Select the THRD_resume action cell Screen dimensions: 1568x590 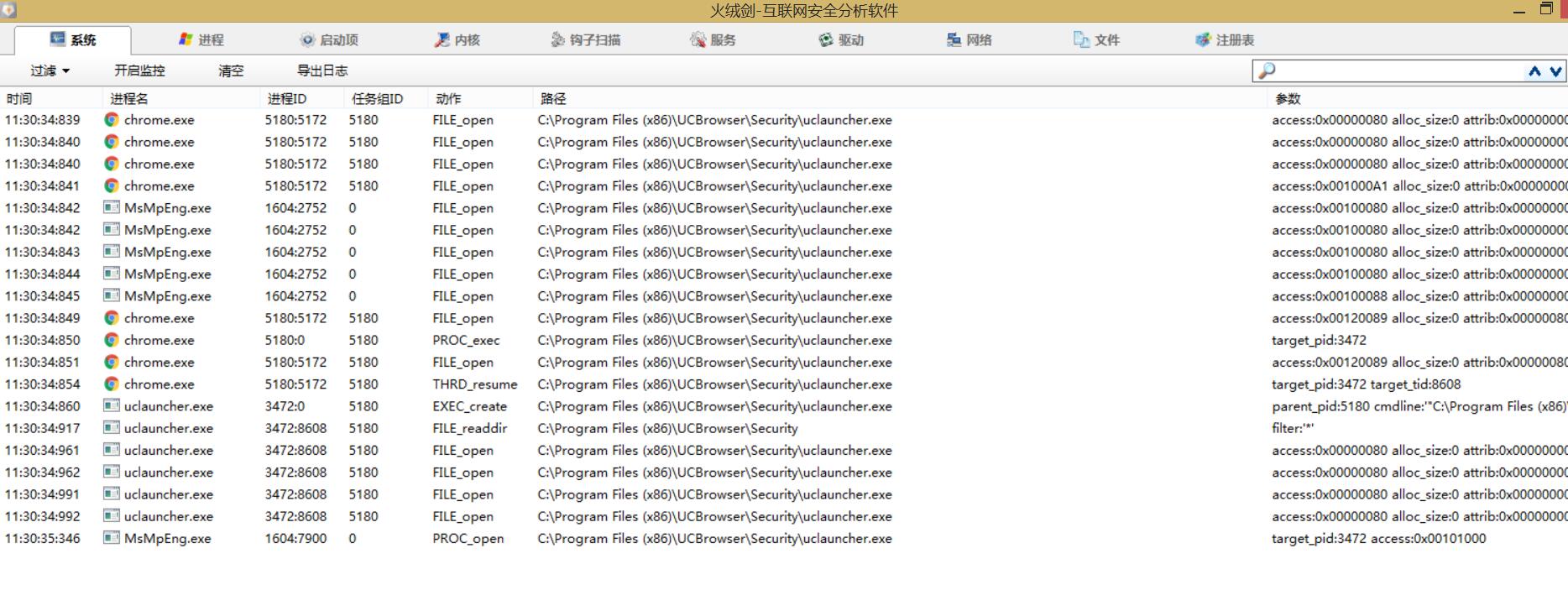[475, 384]
